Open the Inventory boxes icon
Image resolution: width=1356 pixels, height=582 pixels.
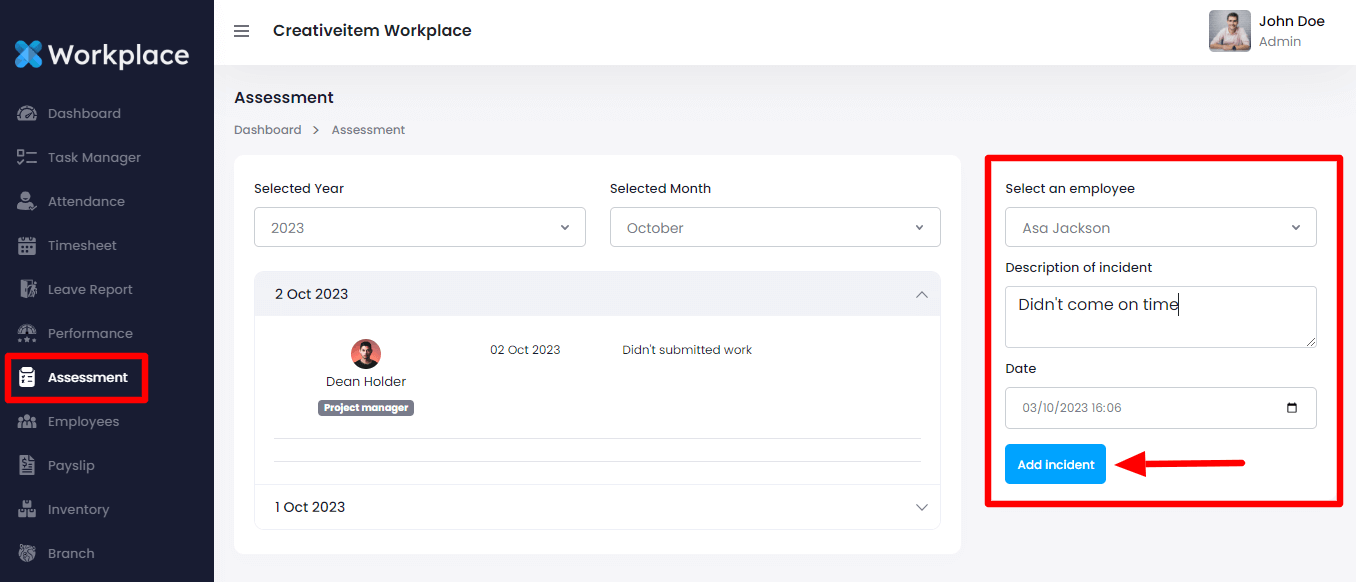pyautogui.click(x=27, y=510)
